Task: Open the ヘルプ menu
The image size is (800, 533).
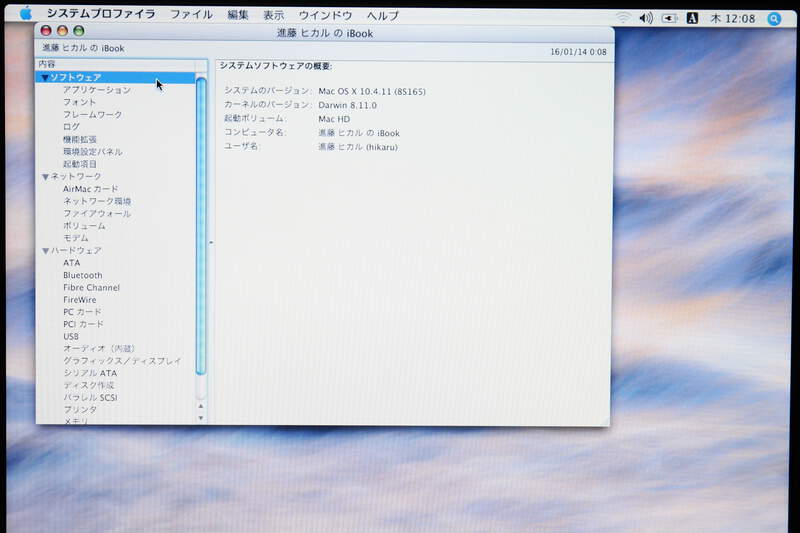Action: coord(383,16)
